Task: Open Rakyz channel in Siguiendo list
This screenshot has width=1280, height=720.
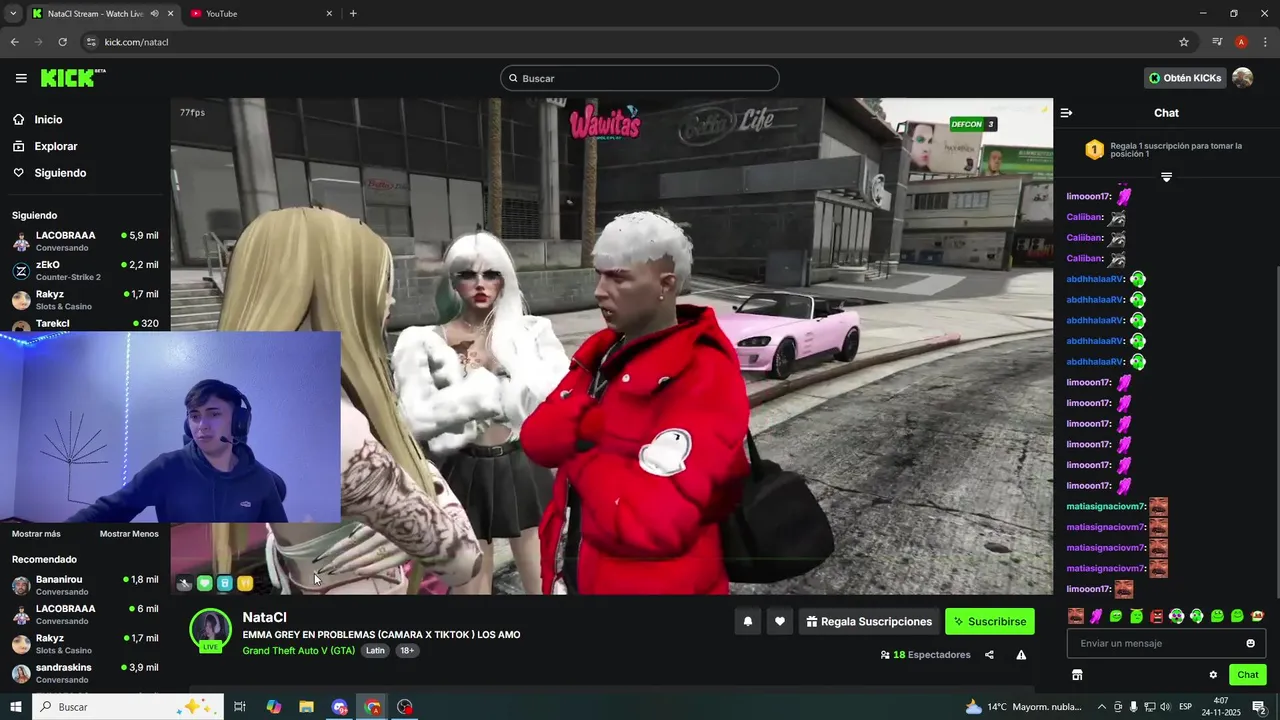Action: (x=85, y=300)
